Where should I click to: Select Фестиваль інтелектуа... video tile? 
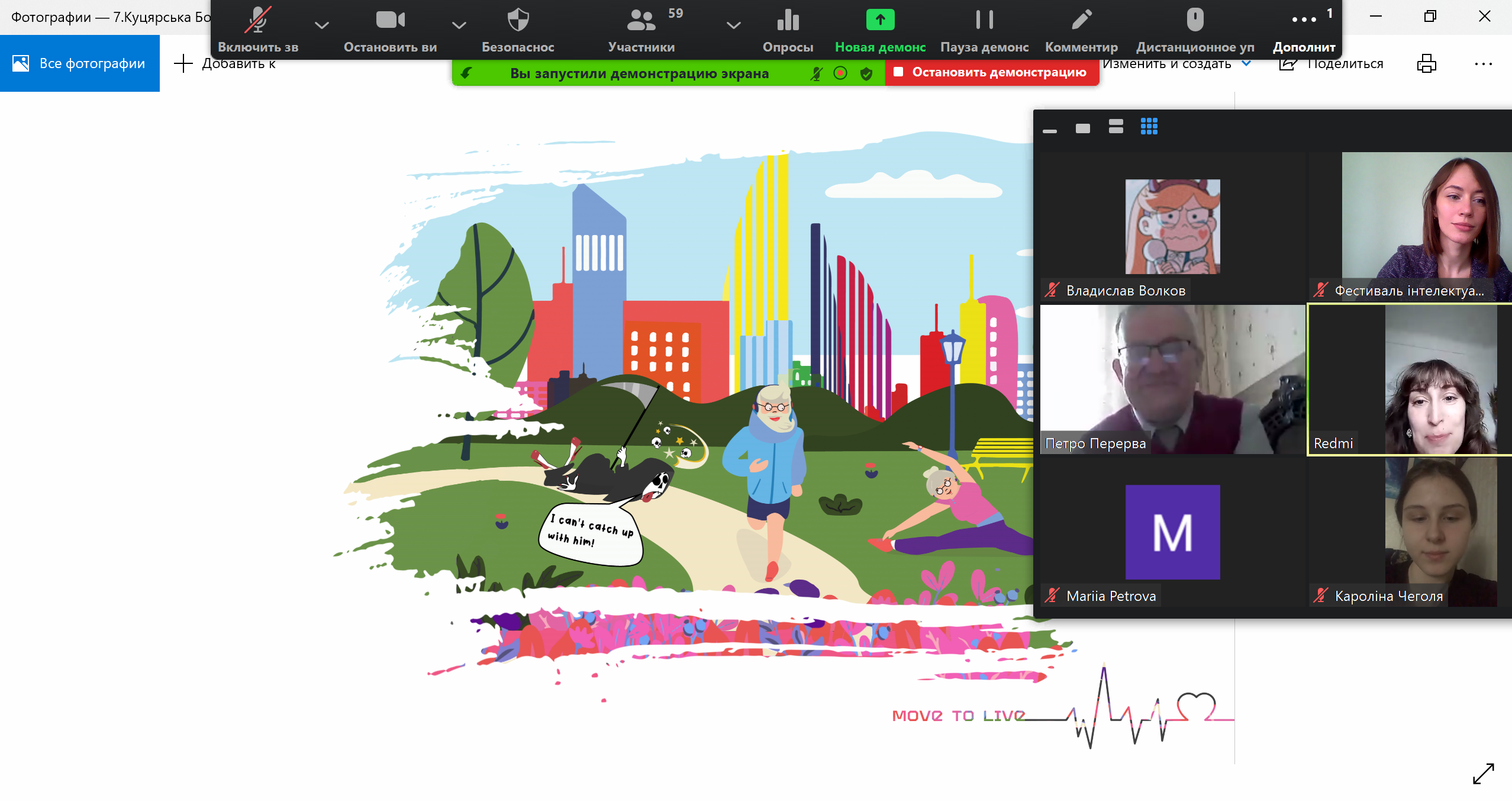pos(1410,227)
